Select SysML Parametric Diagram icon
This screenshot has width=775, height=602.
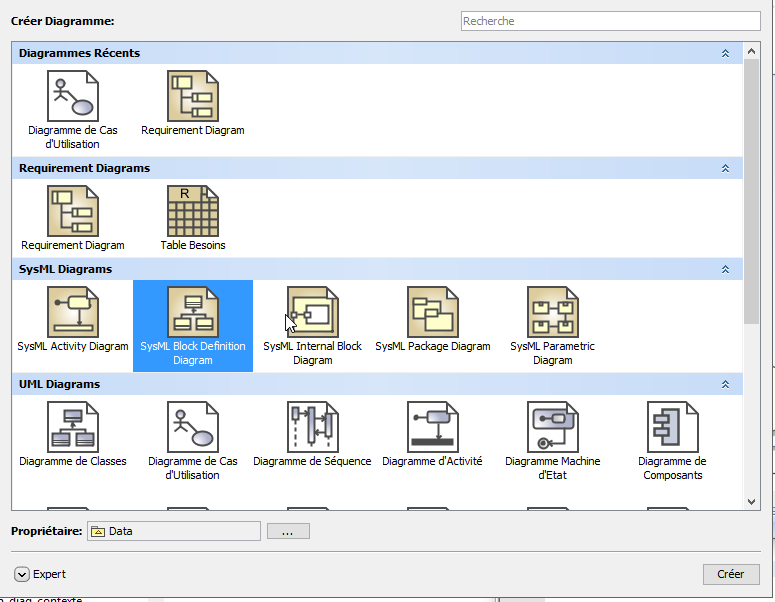click(x=553, y=312)
